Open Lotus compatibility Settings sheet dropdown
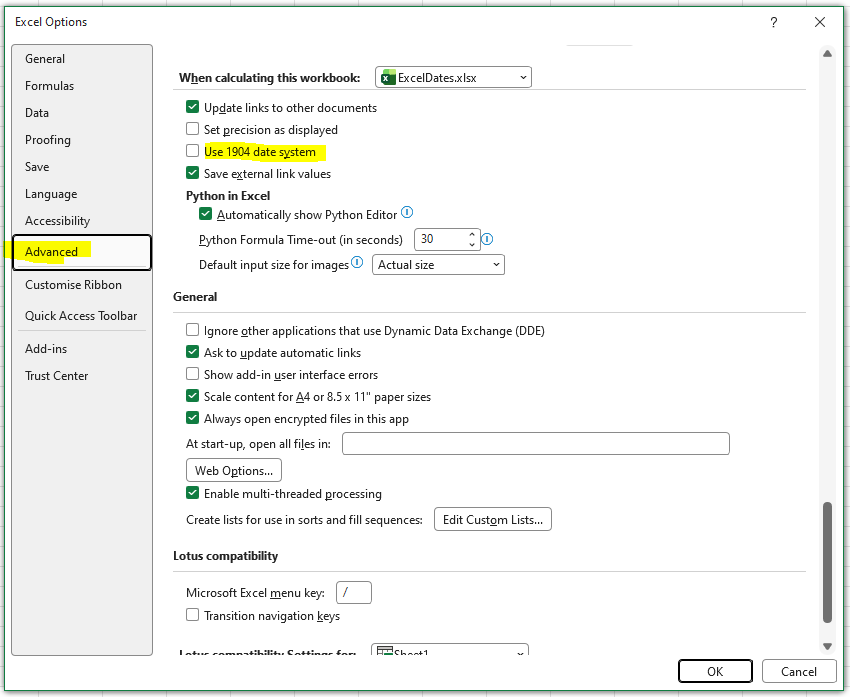Viewport: 850px width, 697px height. pyautogui.click(x=450, y=650)
